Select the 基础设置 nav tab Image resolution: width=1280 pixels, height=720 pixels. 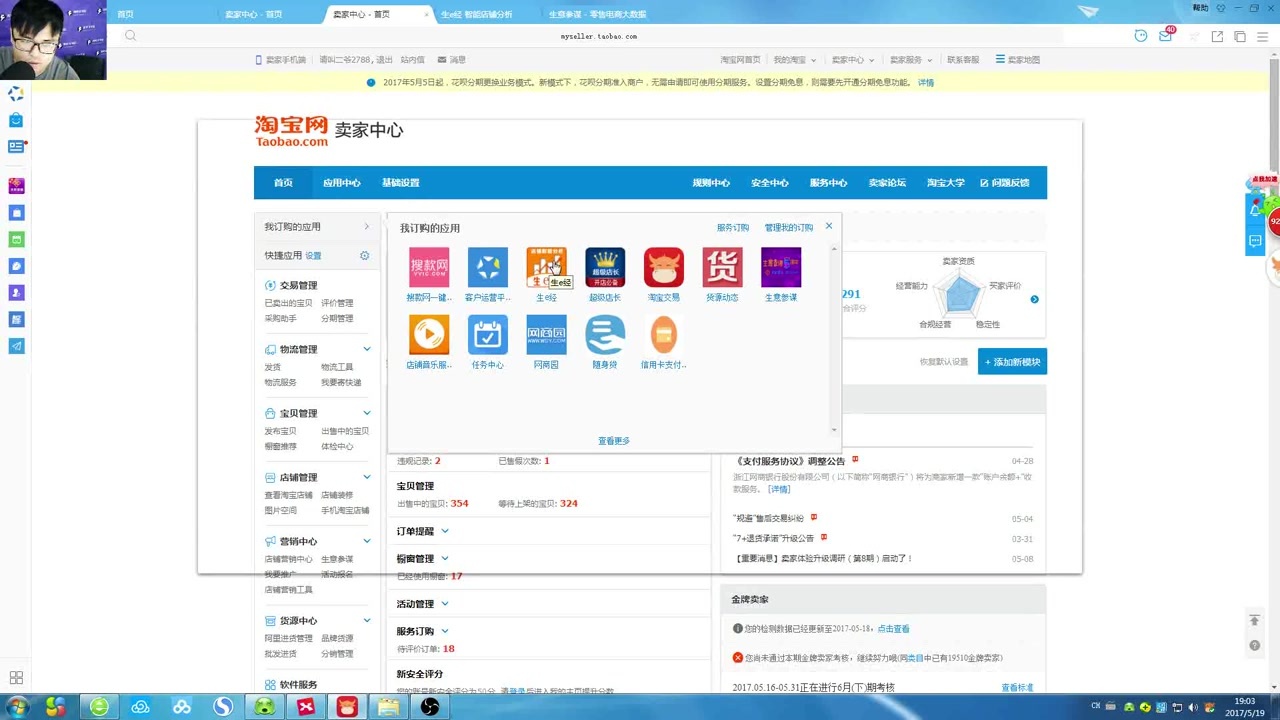[x=400, y=183]
